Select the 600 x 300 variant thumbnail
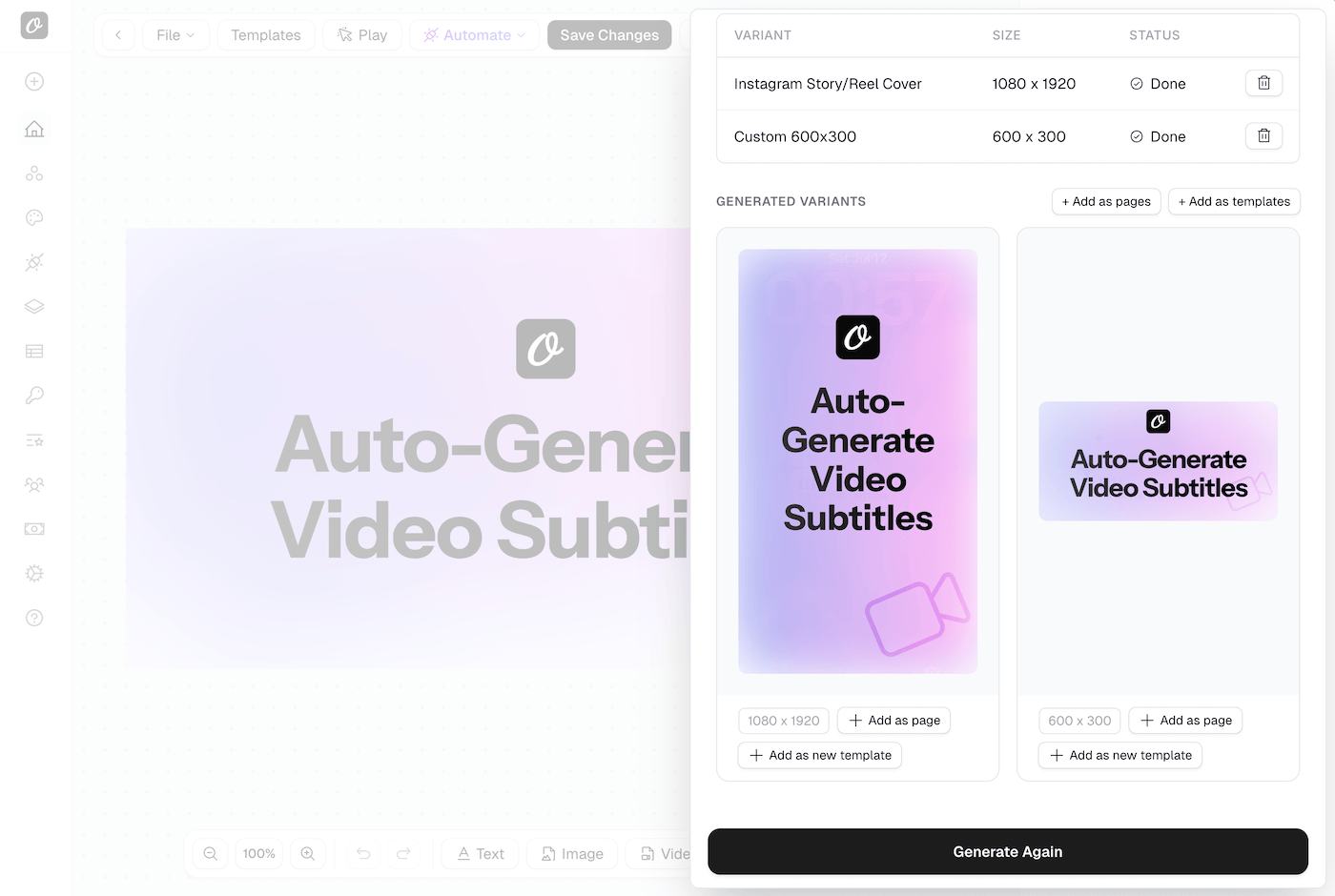 [x=1158, y=461]
